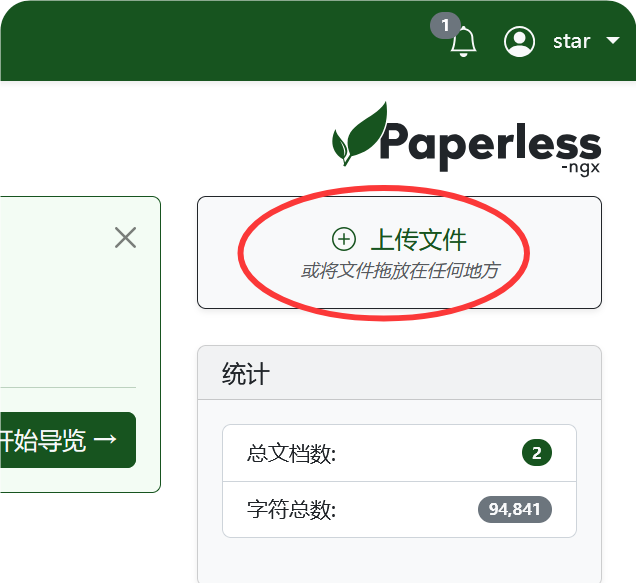636x583 pixels.
Task: Click the user avatar icon
Action: click(519, 42)
